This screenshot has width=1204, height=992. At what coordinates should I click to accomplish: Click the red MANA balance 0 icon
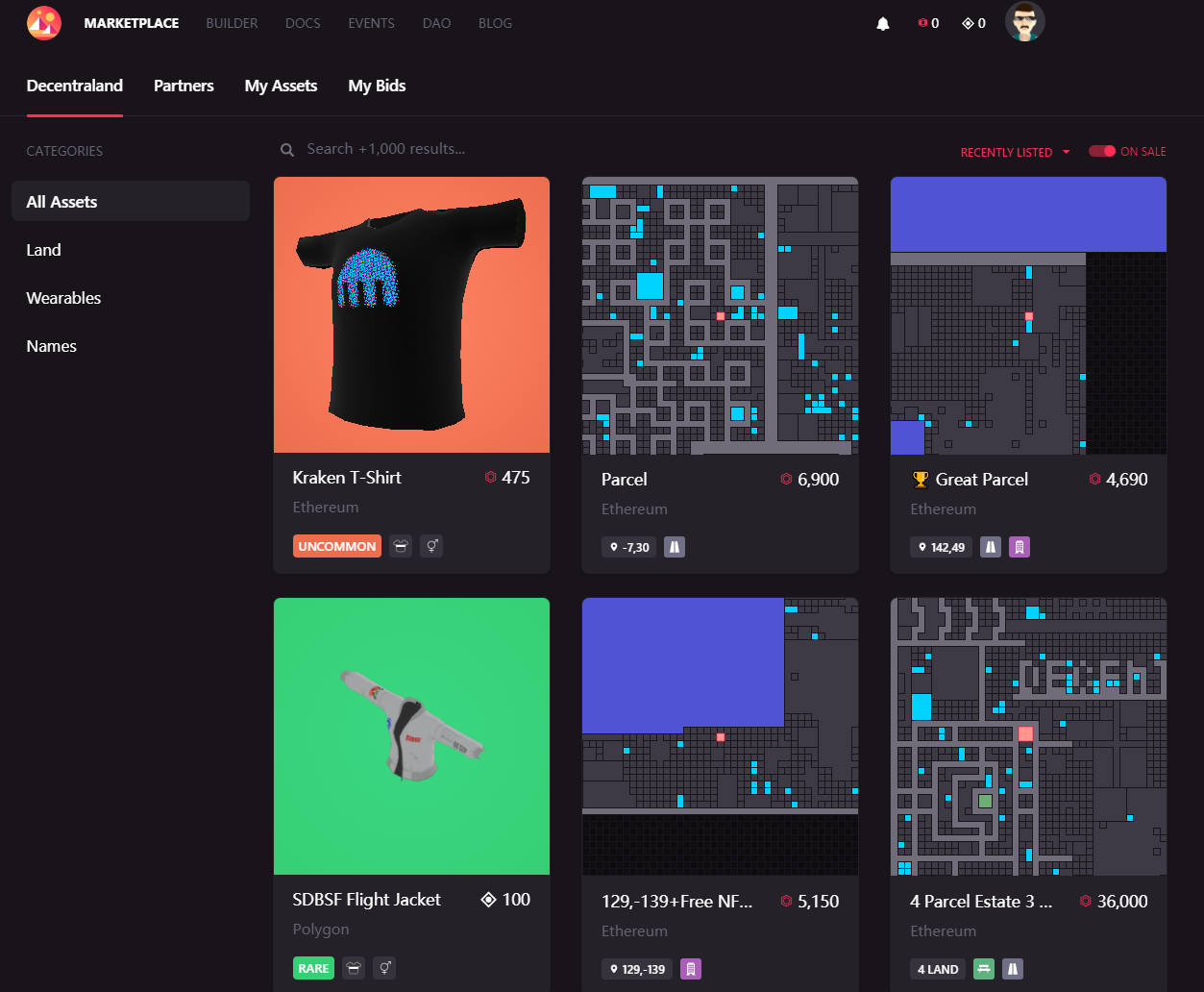(923, 23)
